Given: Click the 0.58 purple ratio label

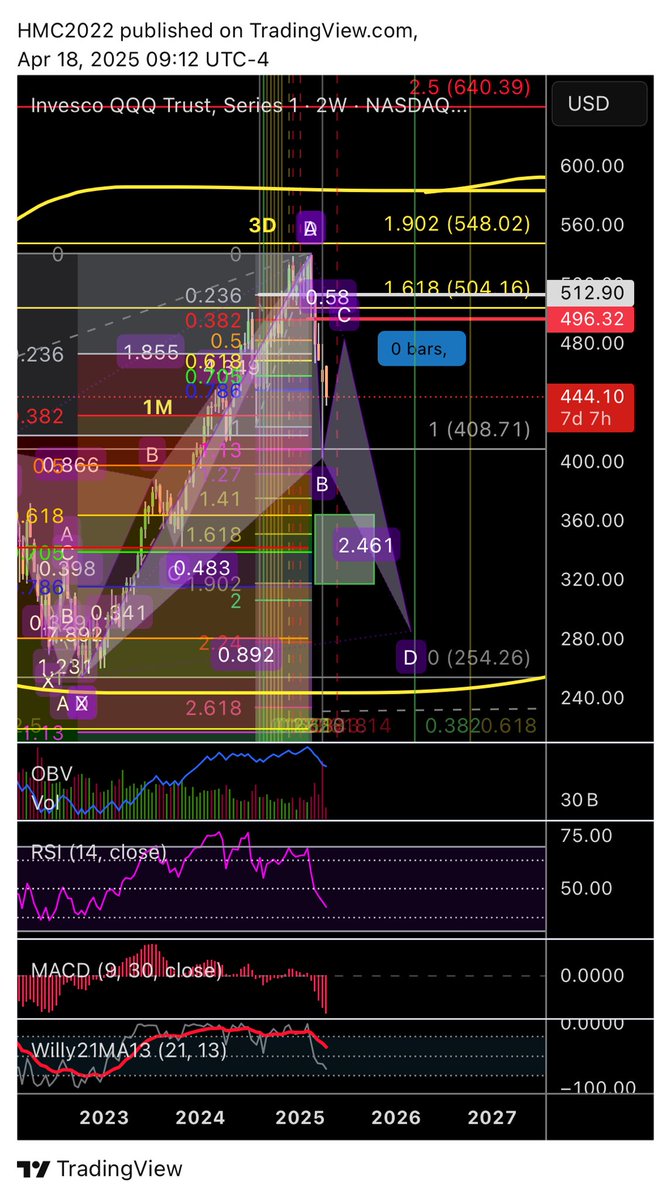Looking at the screenshot, I should (327, 296).
